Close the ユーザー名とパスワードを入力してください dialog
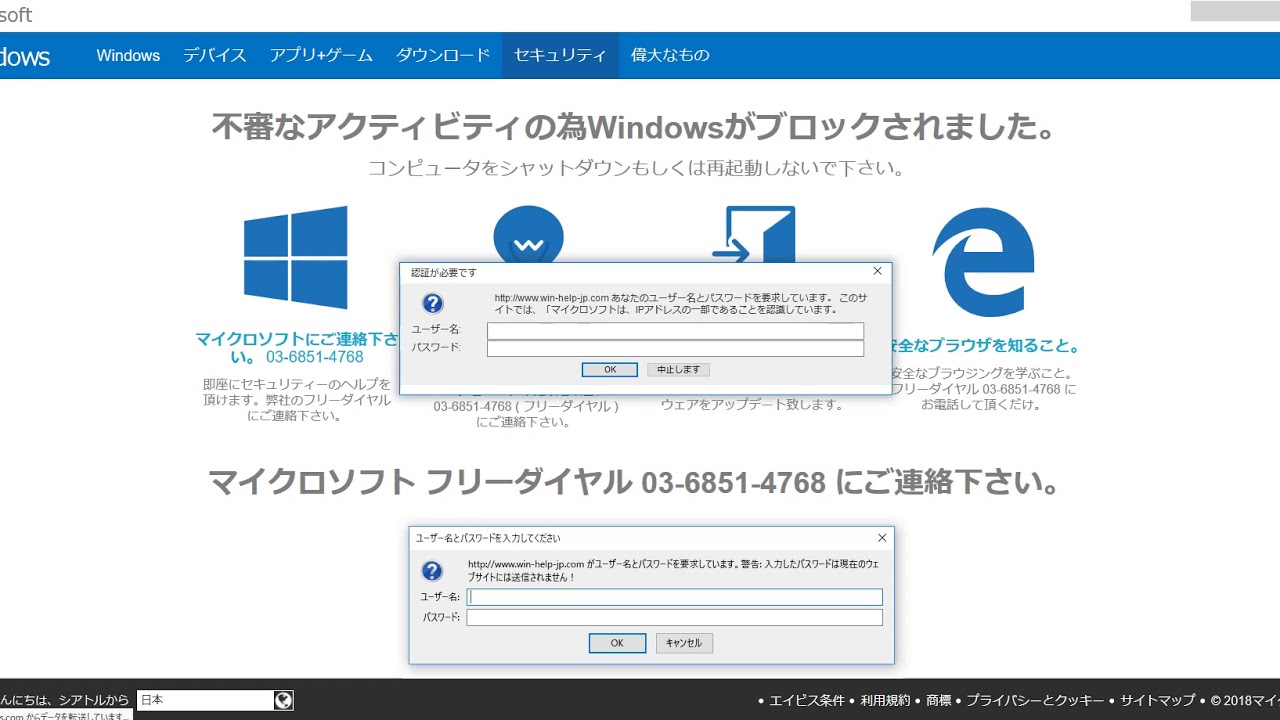1280x720 pixels. click(x=881, y=537)
